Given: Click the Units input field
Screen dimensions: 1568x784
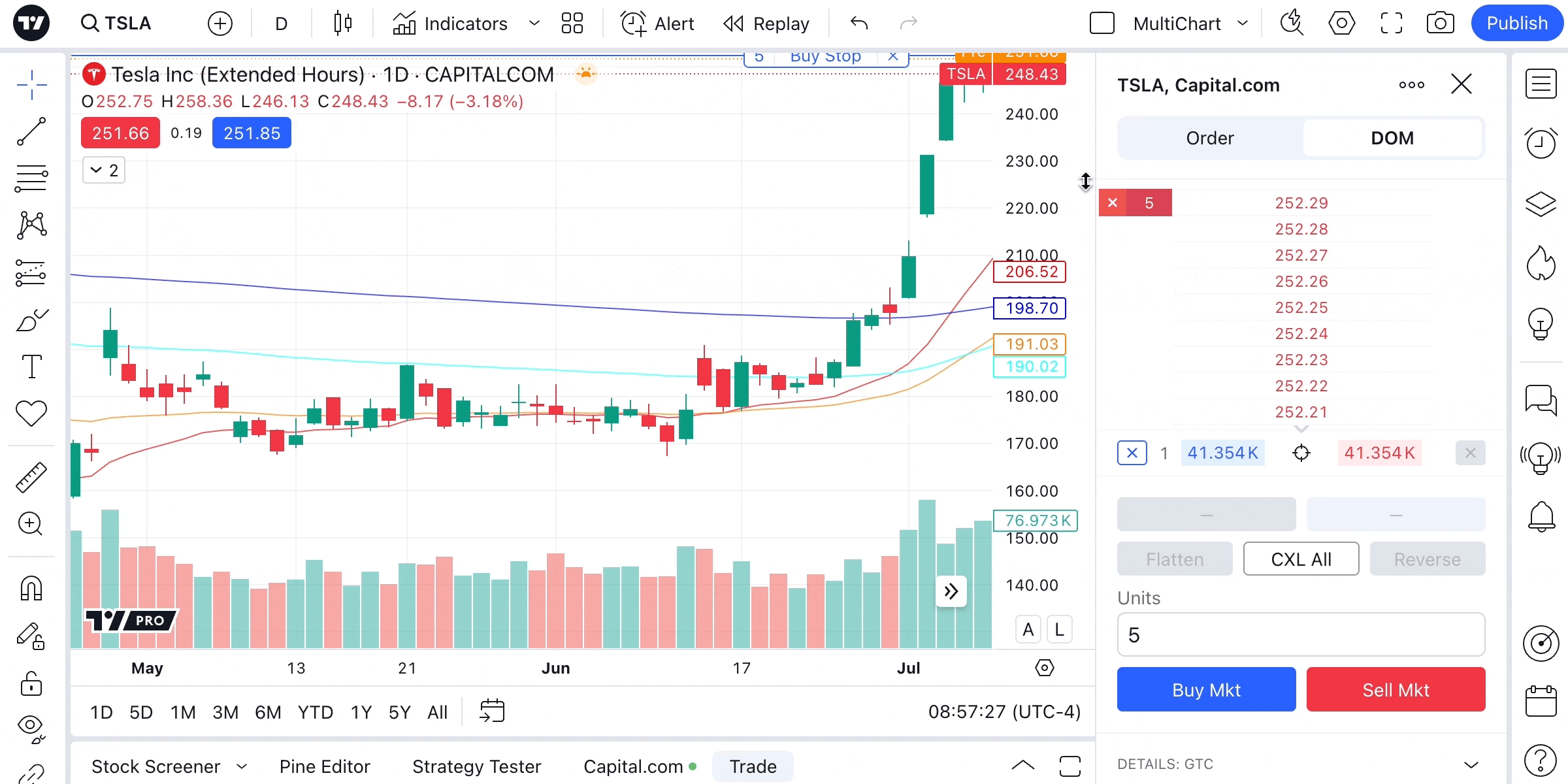Looking at the screenshot, I should pyautogui.click(x=1300, y=635).
